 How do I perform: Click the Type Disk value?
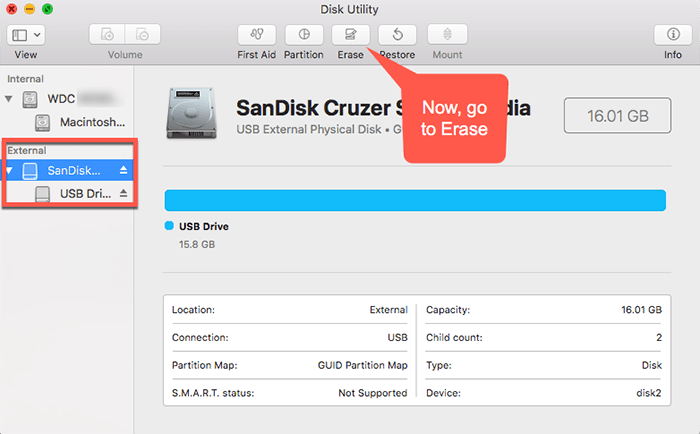pos(652,365)
